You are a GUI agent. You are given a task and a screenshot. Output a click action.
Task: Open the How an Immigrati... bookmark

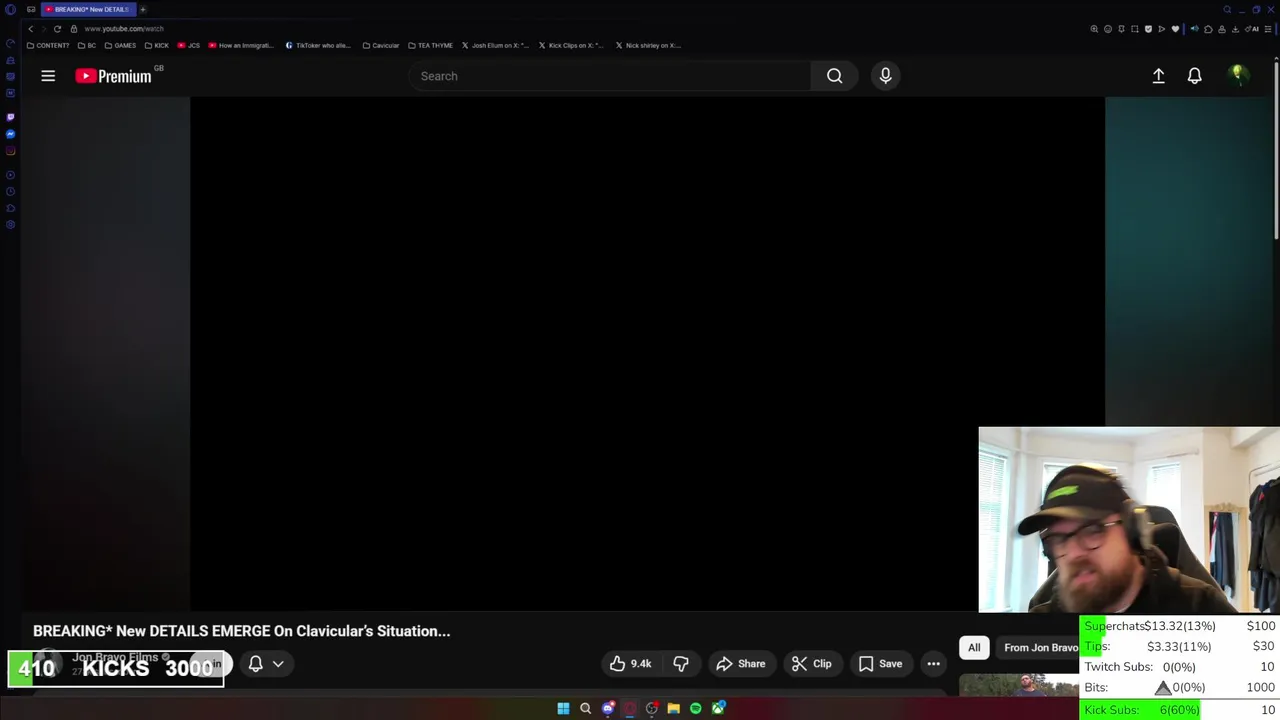click(x=240, y=45)
